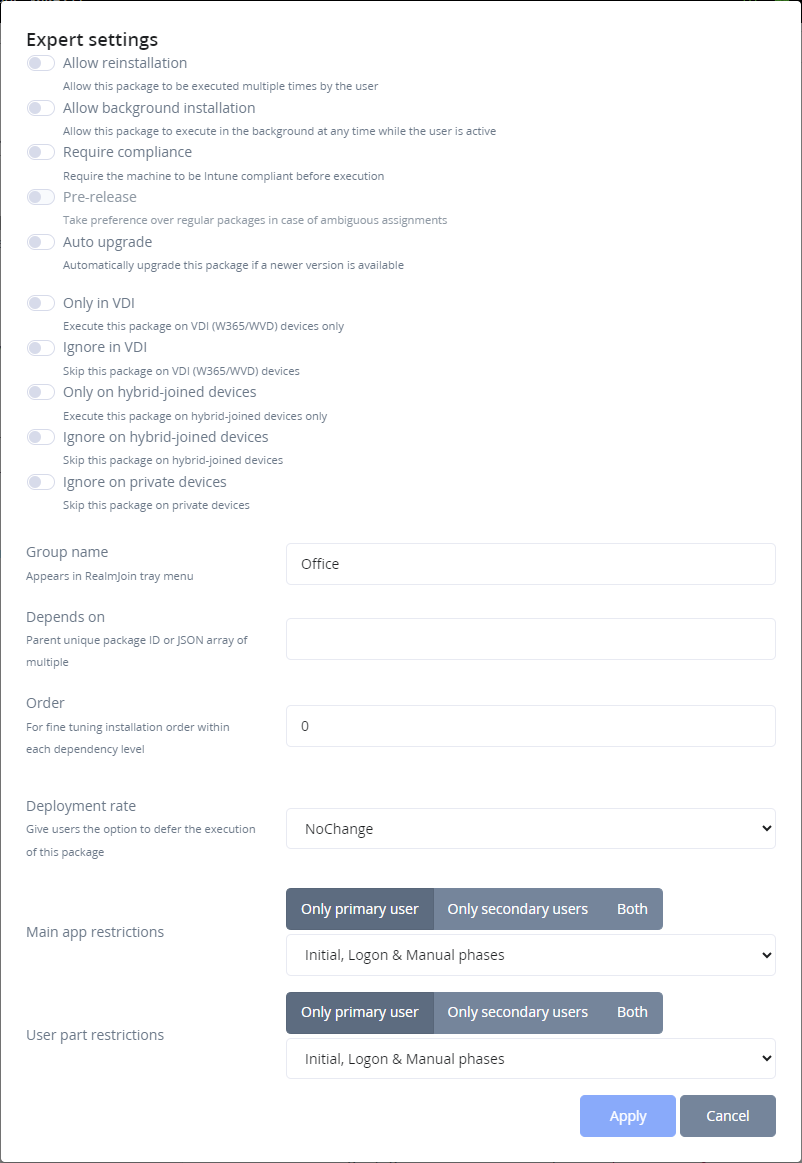
Task: Enable Auto upgrade toggle
Action: (x=41, y=242)
